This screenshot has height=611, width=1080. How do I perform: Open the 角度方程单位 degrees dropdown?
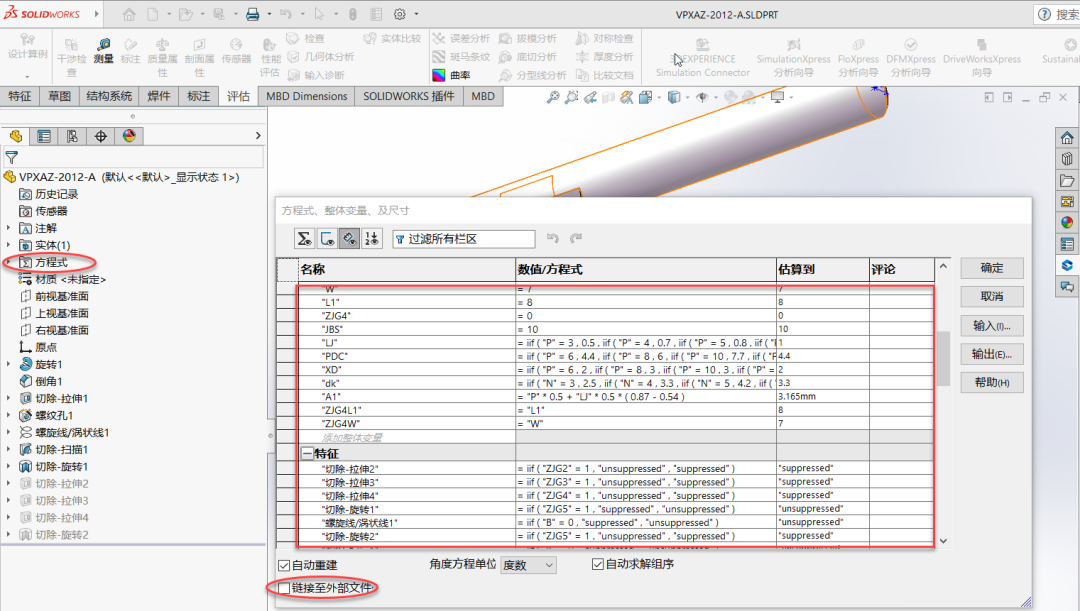coord(528,565)
